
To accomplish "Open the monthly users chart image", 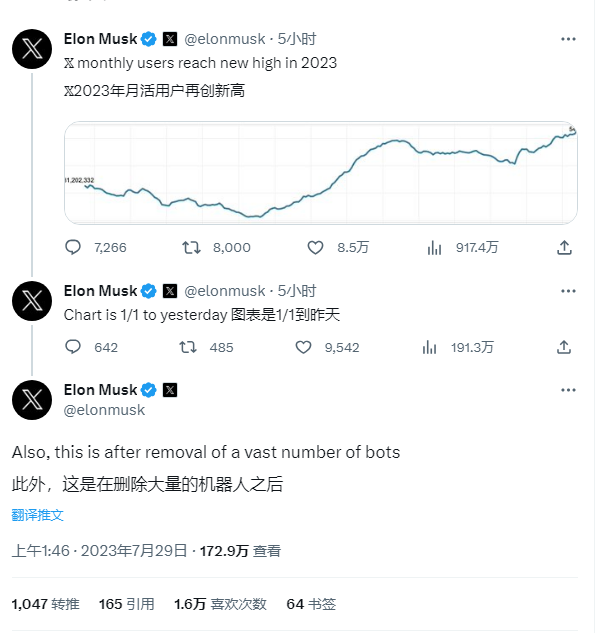I will [x=321, y=173].
